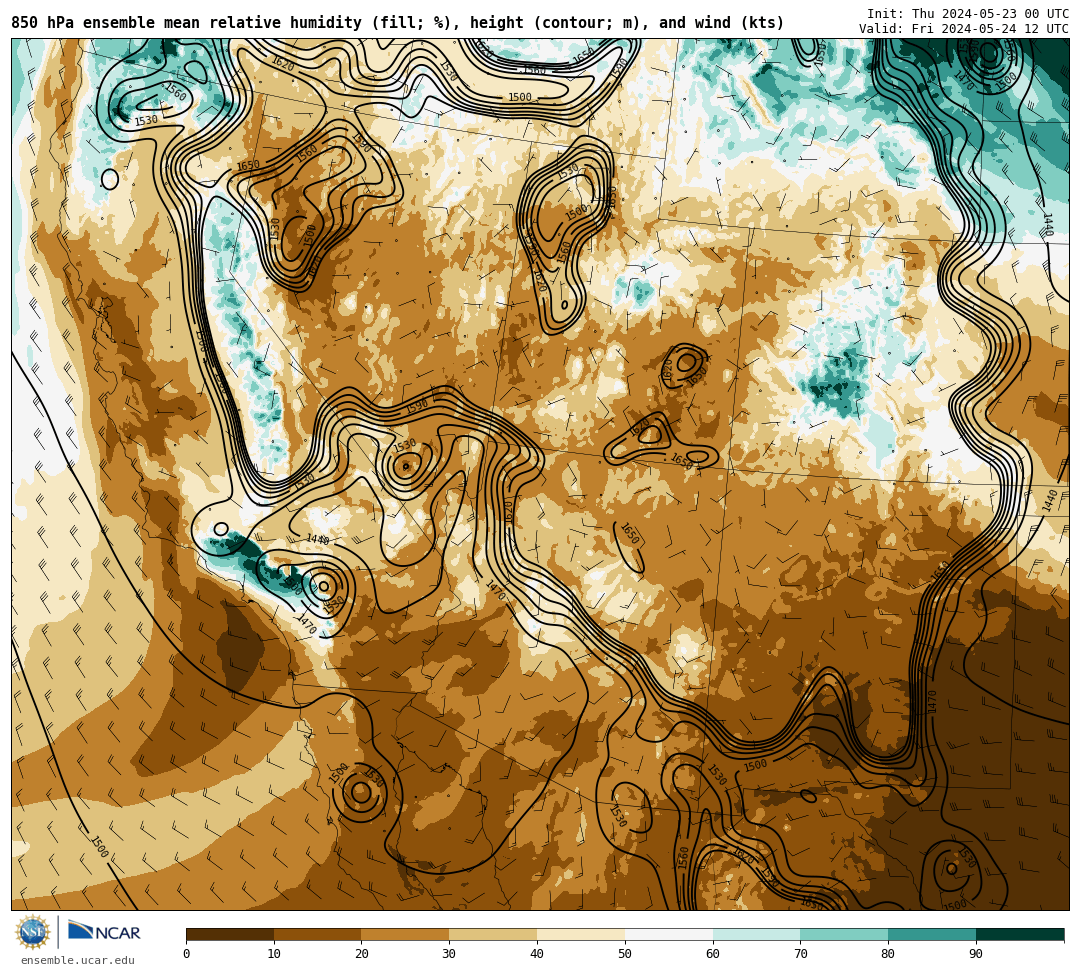Screen dimensions: 1080x973
Task: Select the 50-60% white color swatch
Action: coord(669,934)
